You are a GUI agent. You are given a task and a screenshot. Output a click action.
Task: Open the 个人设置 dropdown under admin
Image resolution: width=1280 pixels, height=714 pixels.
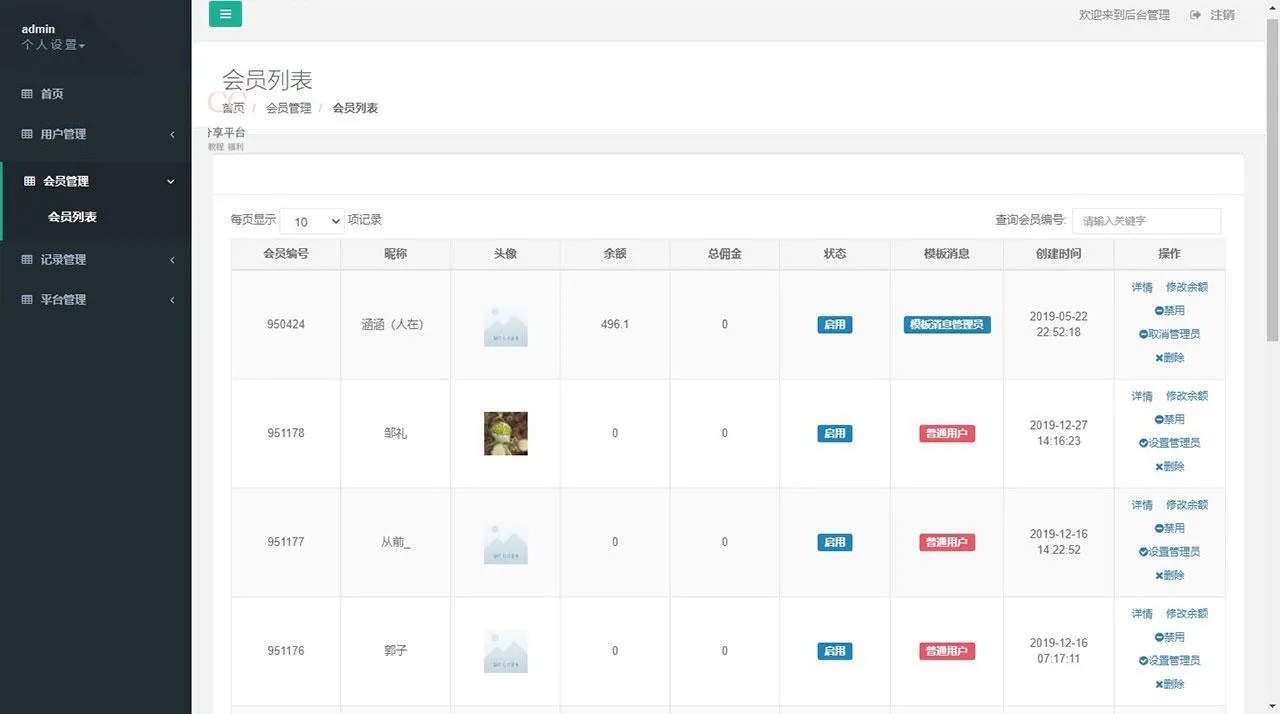coord(48,44)
